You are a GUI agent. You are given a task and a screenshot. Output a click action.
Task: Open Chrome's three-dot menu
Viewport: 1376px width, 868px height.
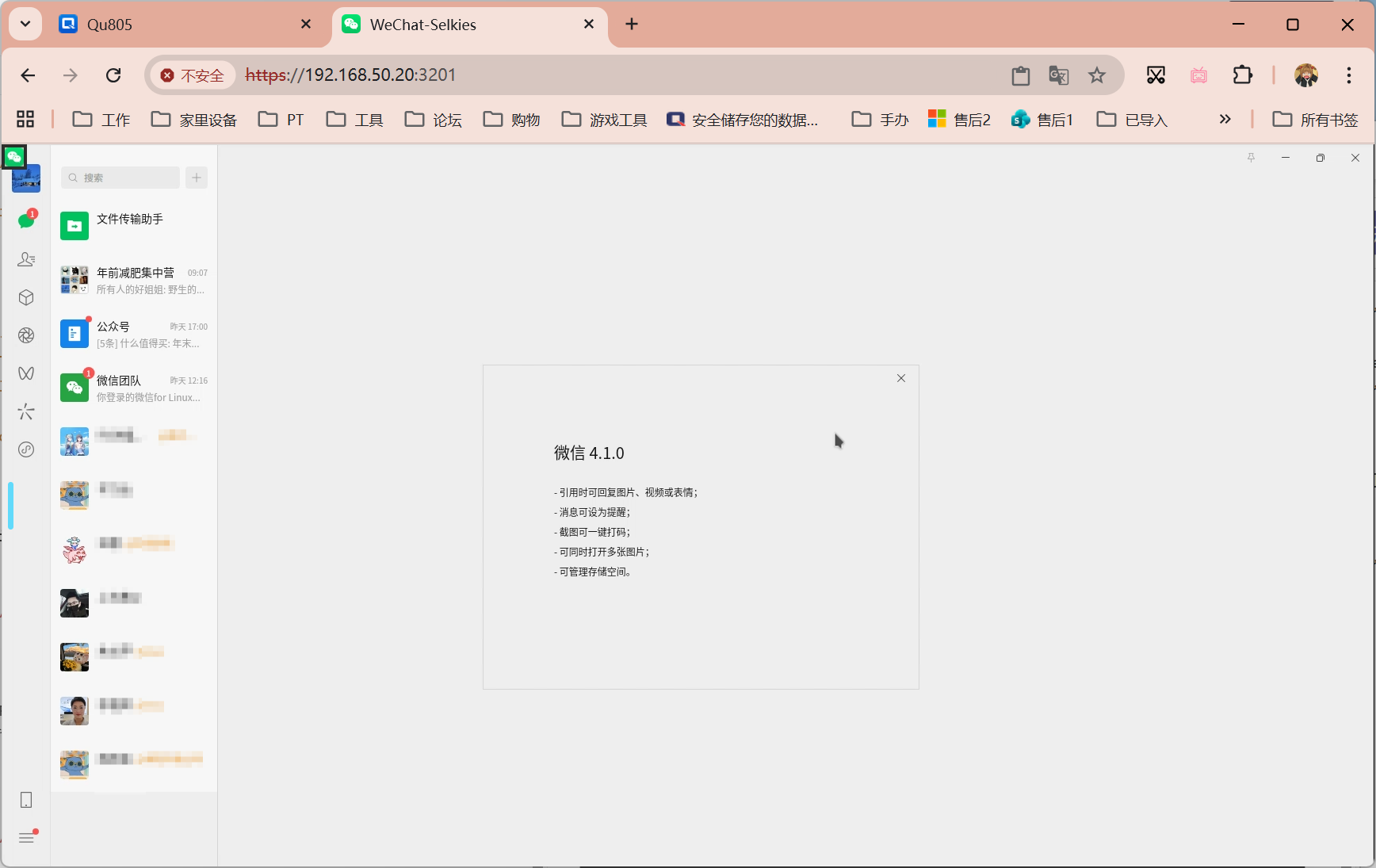tap(1347, 75)
